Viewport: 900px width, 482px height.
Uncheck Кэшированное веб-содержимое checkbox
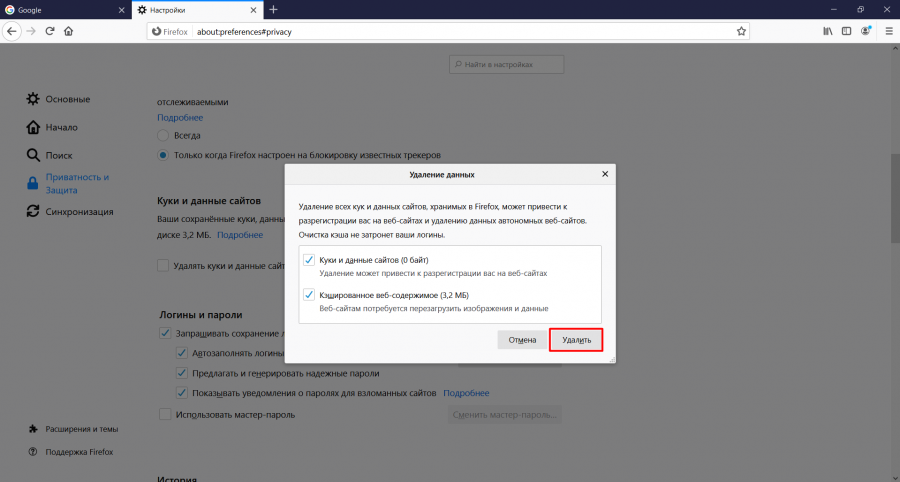point(309,295)
